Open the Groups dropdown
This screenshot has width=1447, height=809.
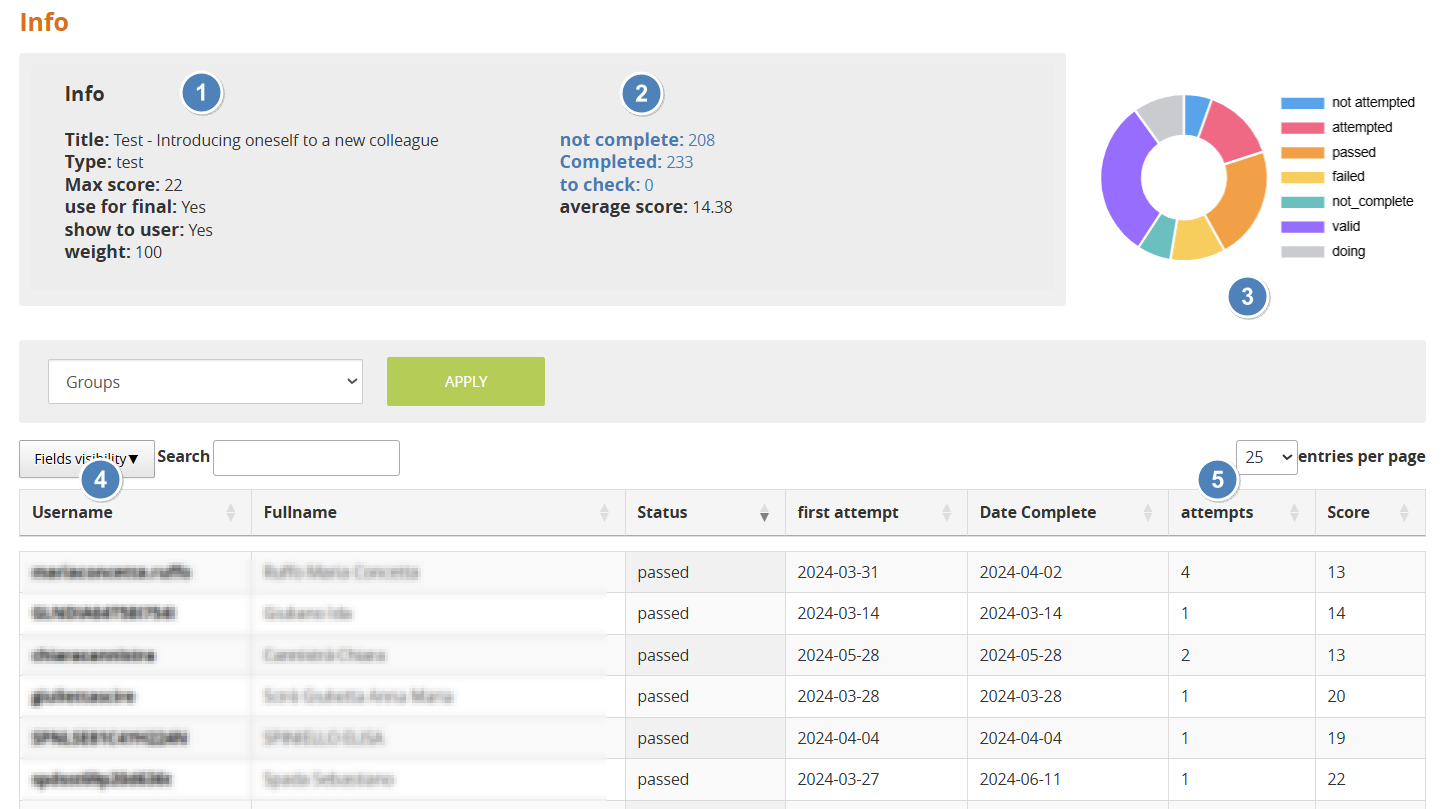pos(205,382)
